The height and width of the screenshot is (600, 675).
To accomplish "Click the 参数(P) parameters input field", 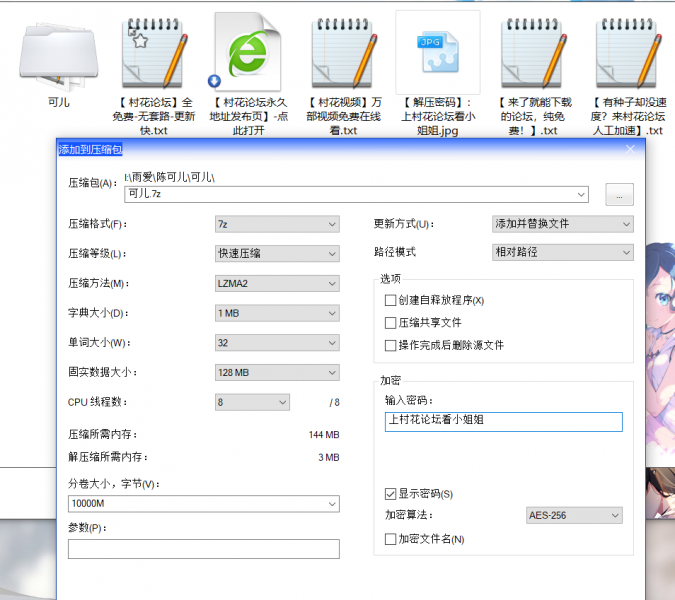I will point(204,549).
